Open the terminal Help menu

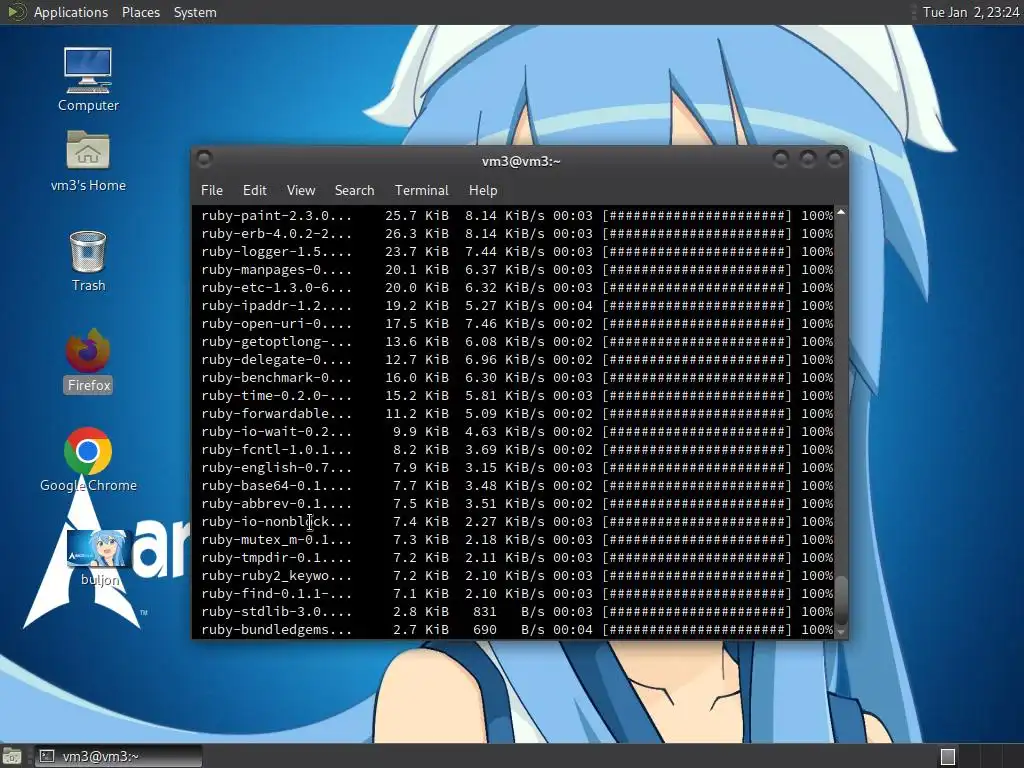coord(483,190)
